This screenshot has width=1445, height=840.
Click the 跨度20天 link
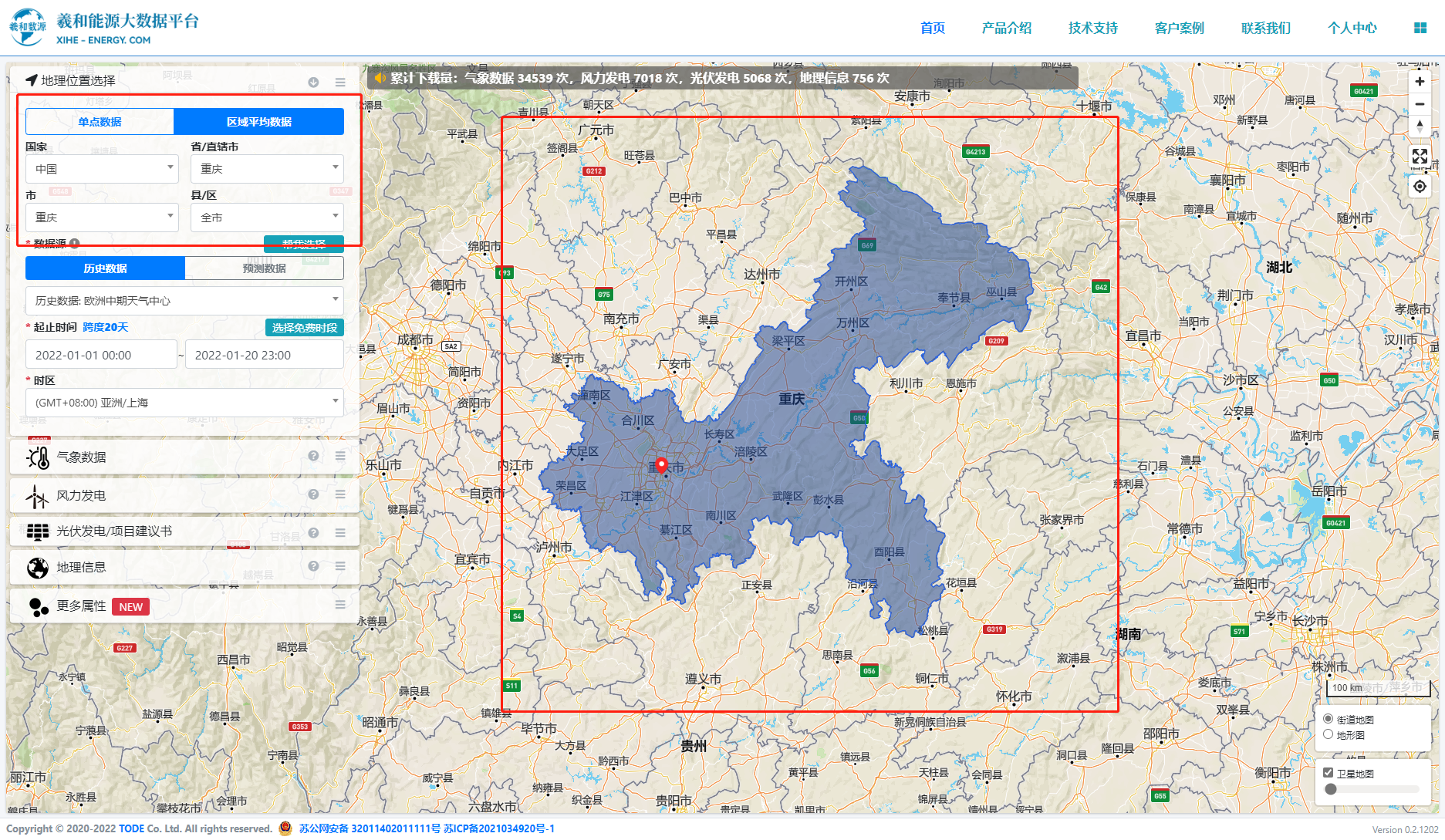pyautogui.click(x=106, y=327)
